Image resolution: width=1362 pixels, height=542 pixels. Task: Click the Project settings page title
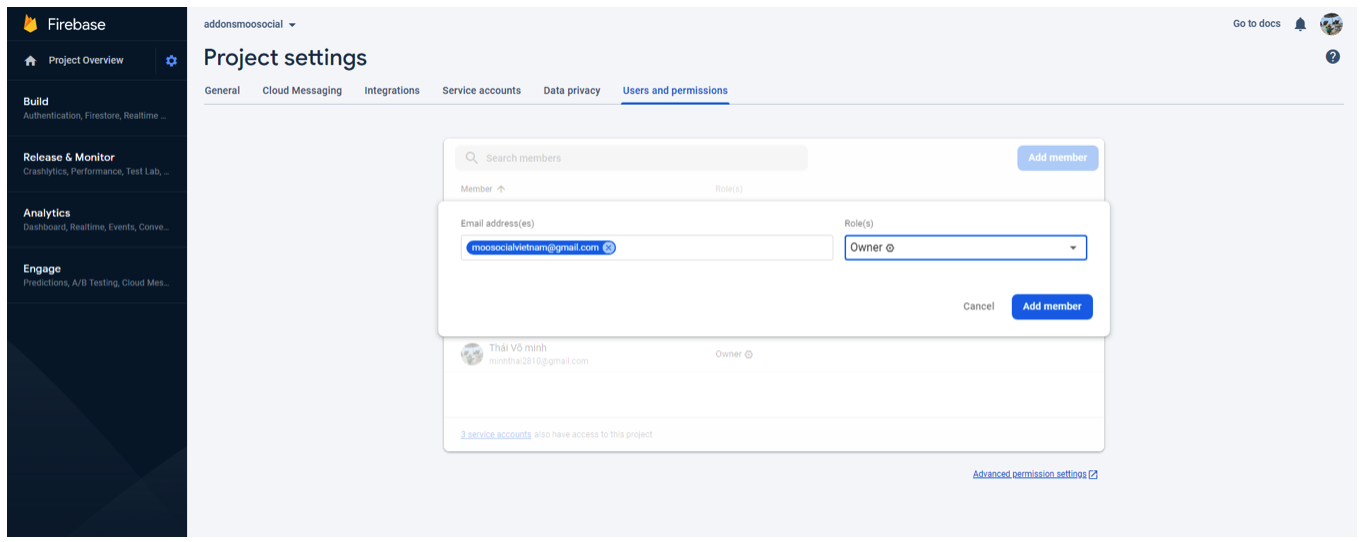285,58
